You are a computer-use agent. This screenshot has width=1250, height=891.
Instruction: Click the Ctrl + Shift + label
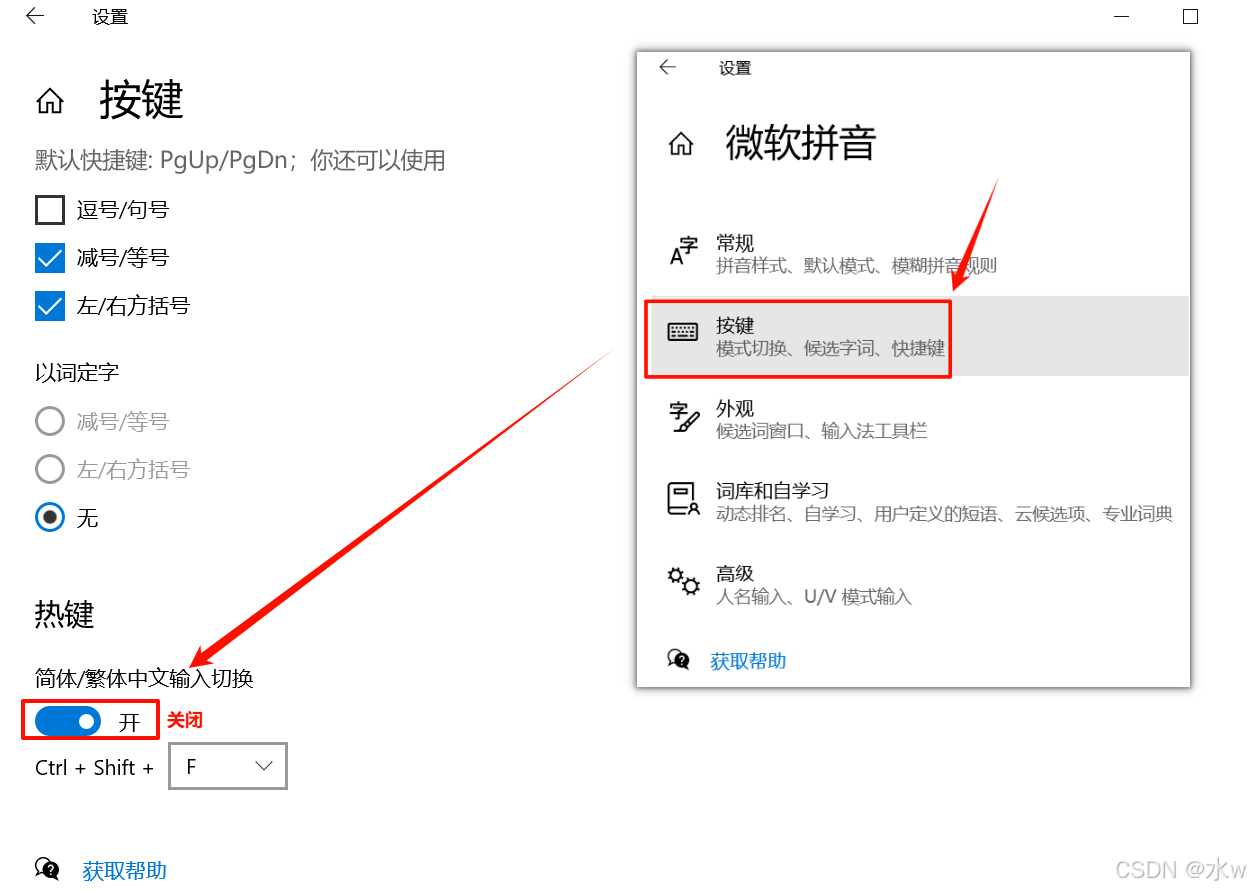[95, 767]
